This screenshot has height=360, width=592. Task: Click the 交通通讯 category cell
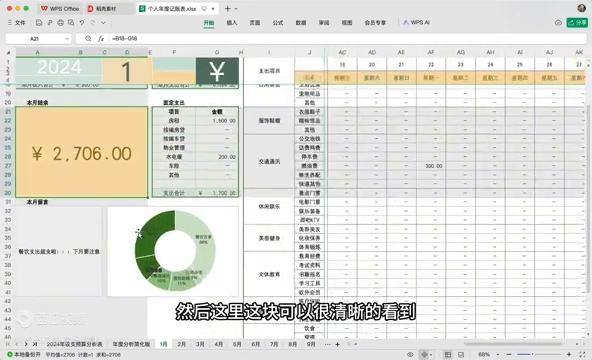pyautogui.click(x=269, y=162)
